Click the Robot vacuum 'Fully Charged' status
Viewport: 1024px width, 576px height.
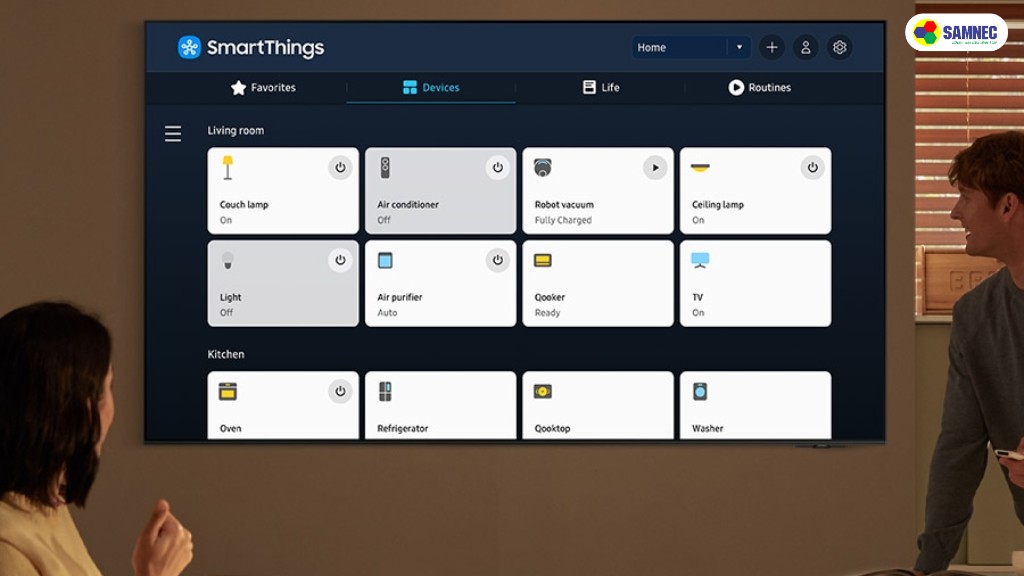point(563,220)
